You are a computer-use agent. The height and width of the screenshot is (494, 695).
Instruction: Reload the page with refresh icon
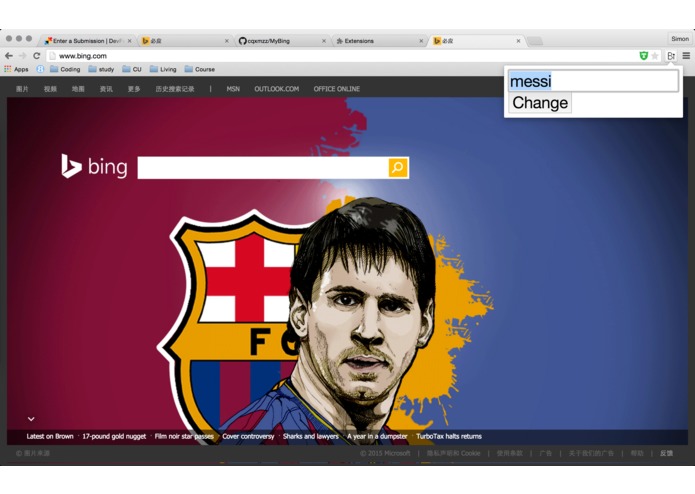[37, 56]
